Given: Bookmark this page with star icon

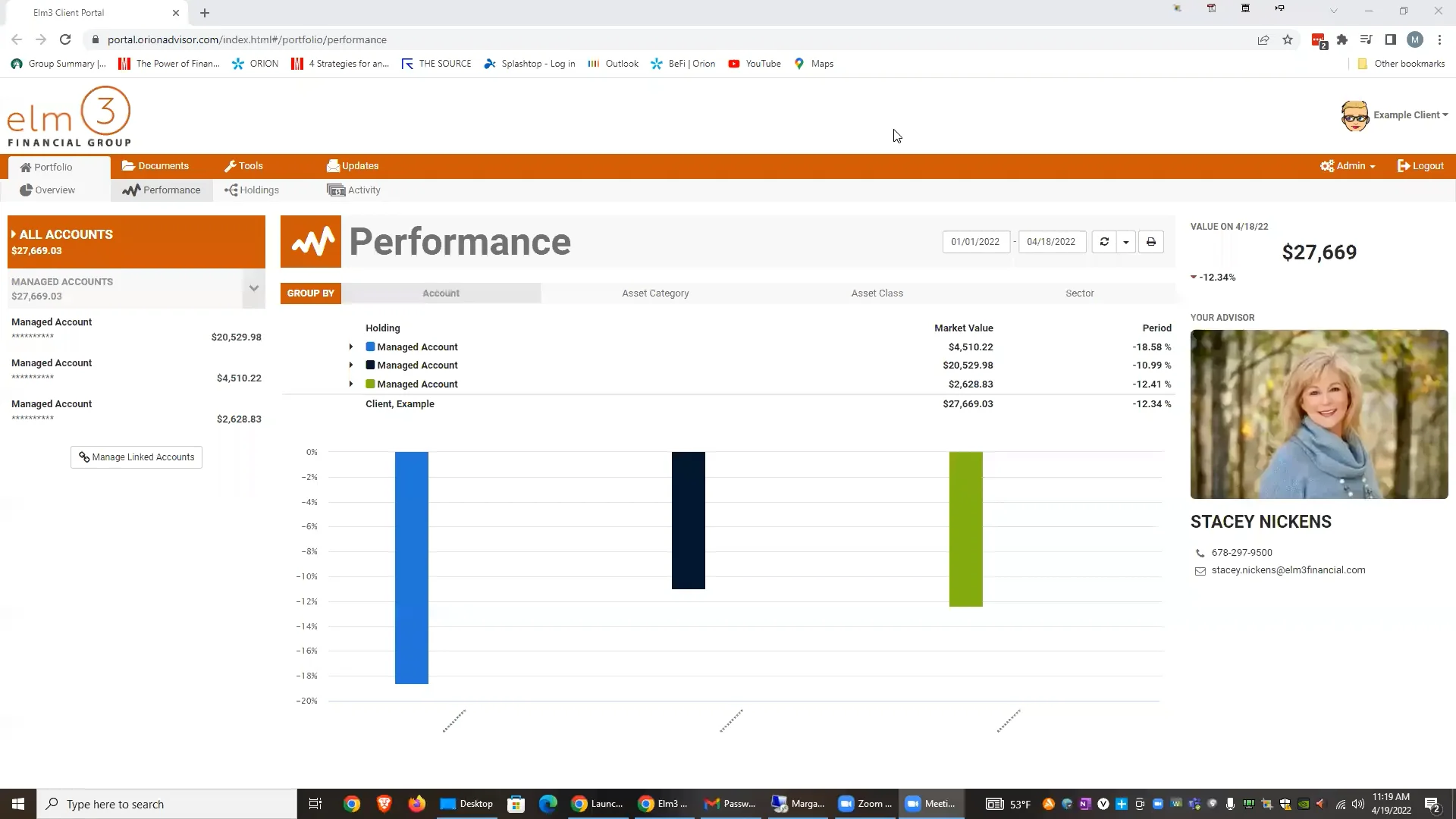Looking at the screenshot, I should point(1288,39).
